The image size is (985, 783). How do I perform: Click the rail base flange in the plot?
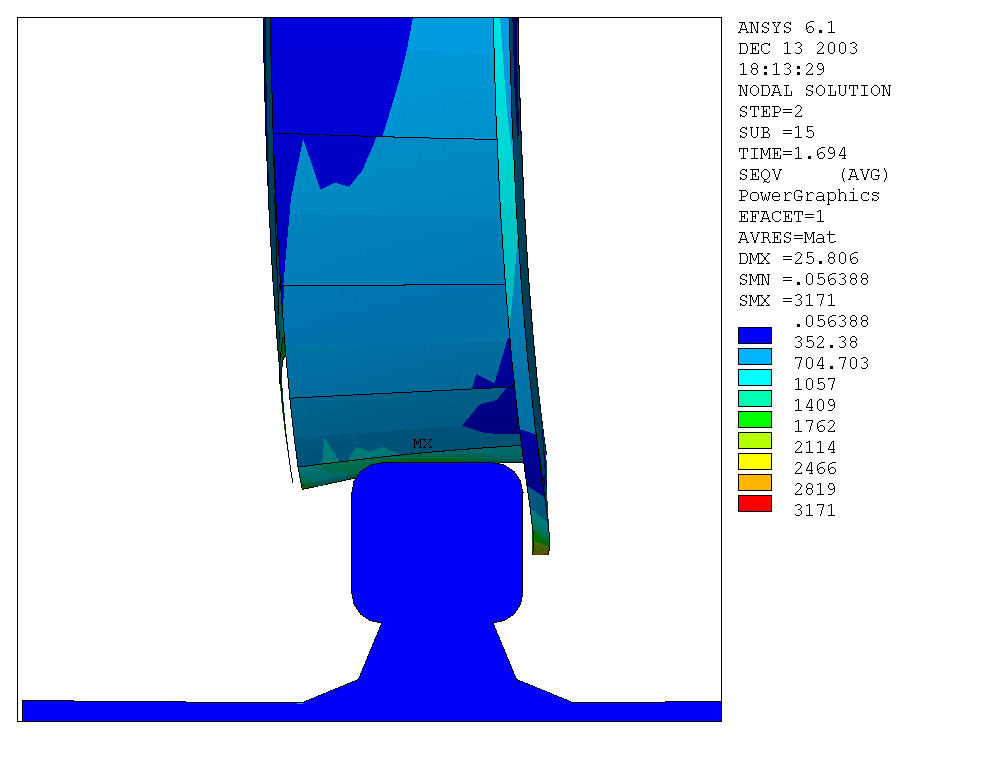pyautogui.click(x=371, y=710)
